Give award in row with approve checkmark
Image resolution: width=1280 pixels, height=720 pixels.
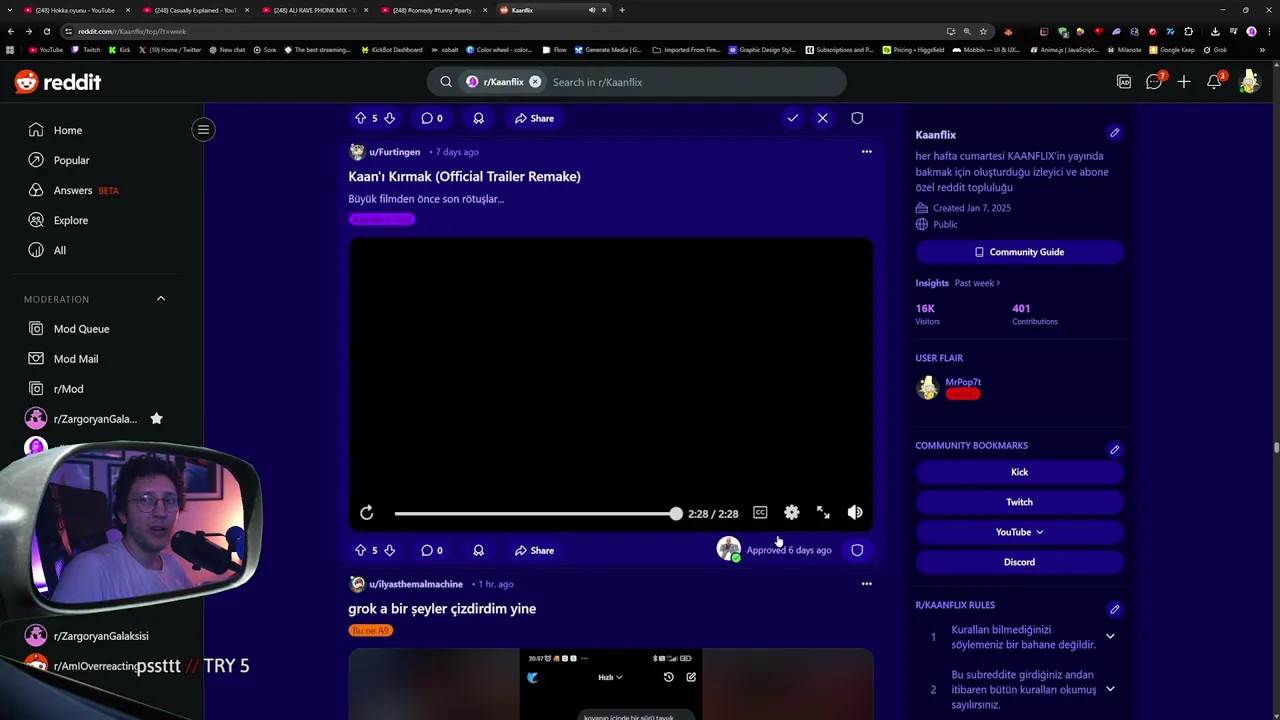478,118
